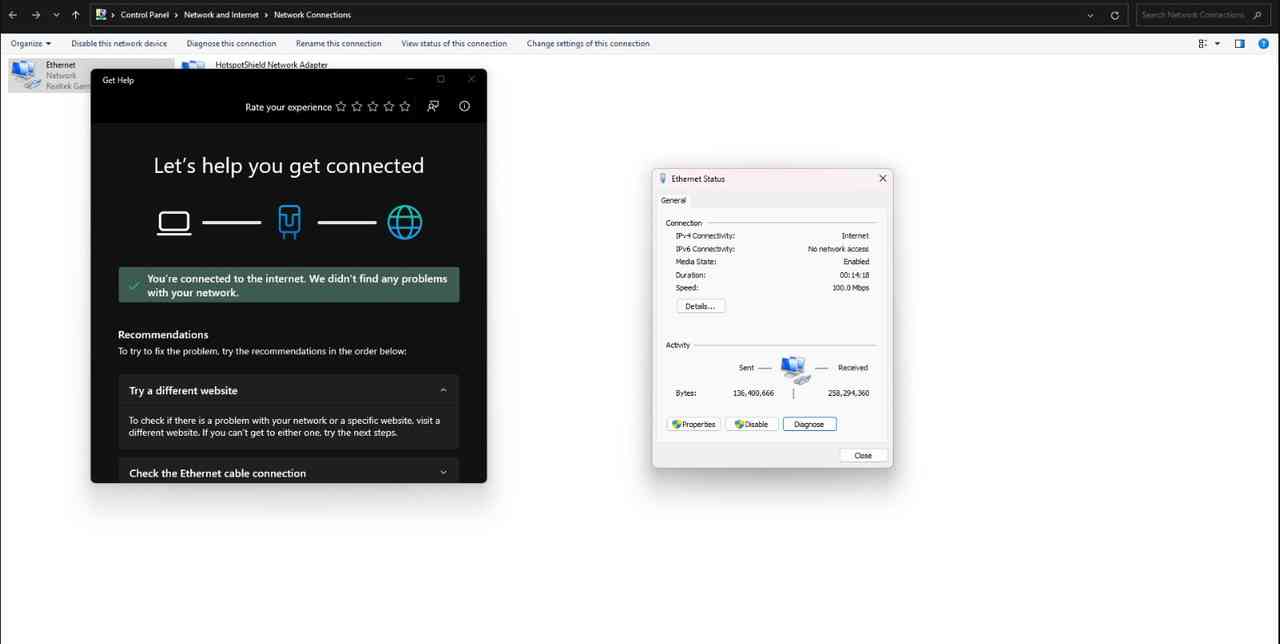
Task: Click 'Disable this network device' command
Action: tap(119, 44)
